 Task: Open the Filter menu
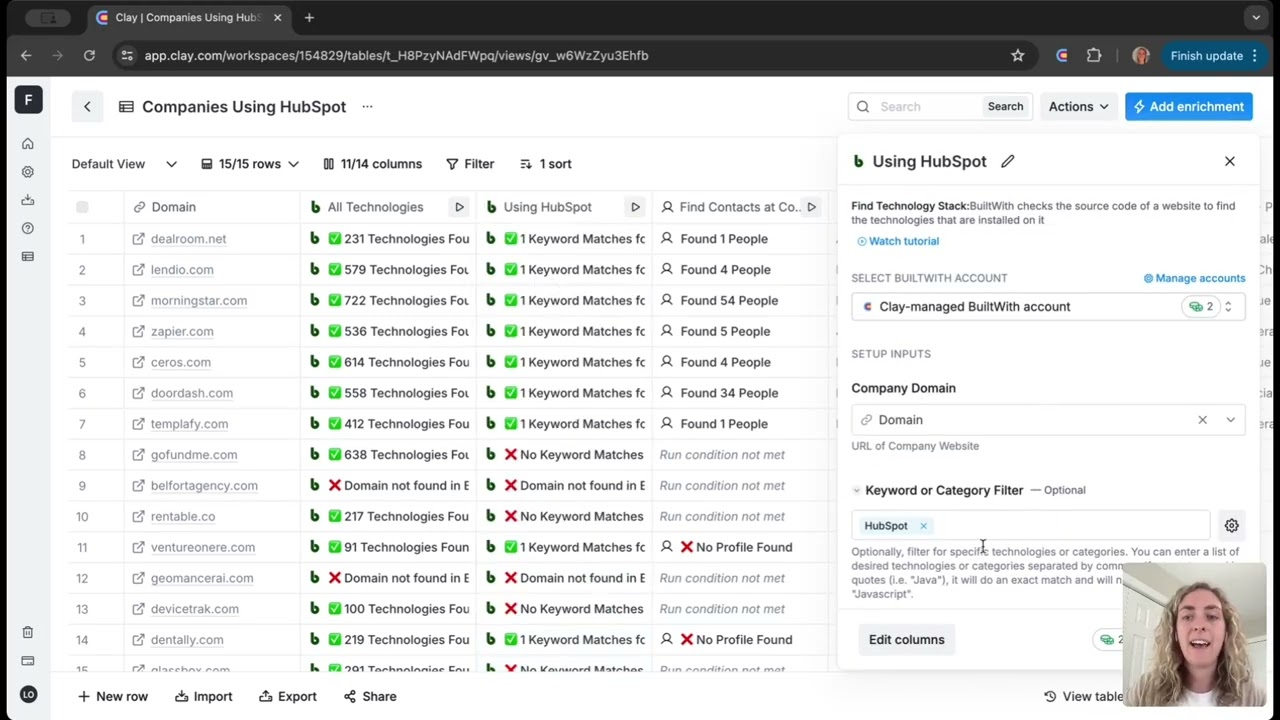470,164
